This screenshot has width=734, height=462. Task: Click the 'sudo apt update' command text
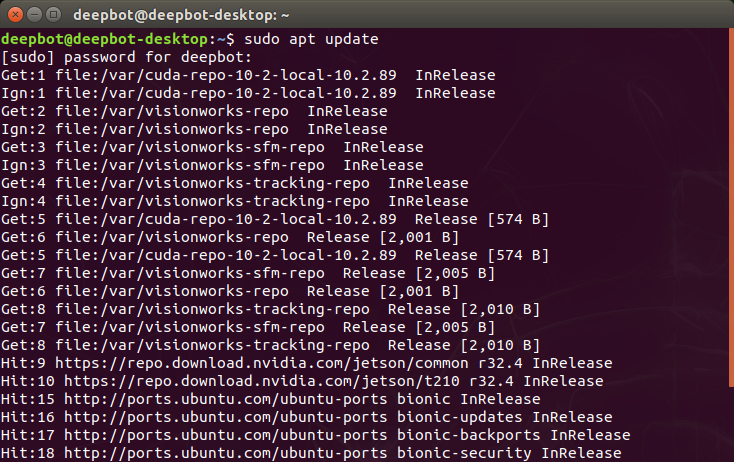pyautogui.click(x=311, y=39)
